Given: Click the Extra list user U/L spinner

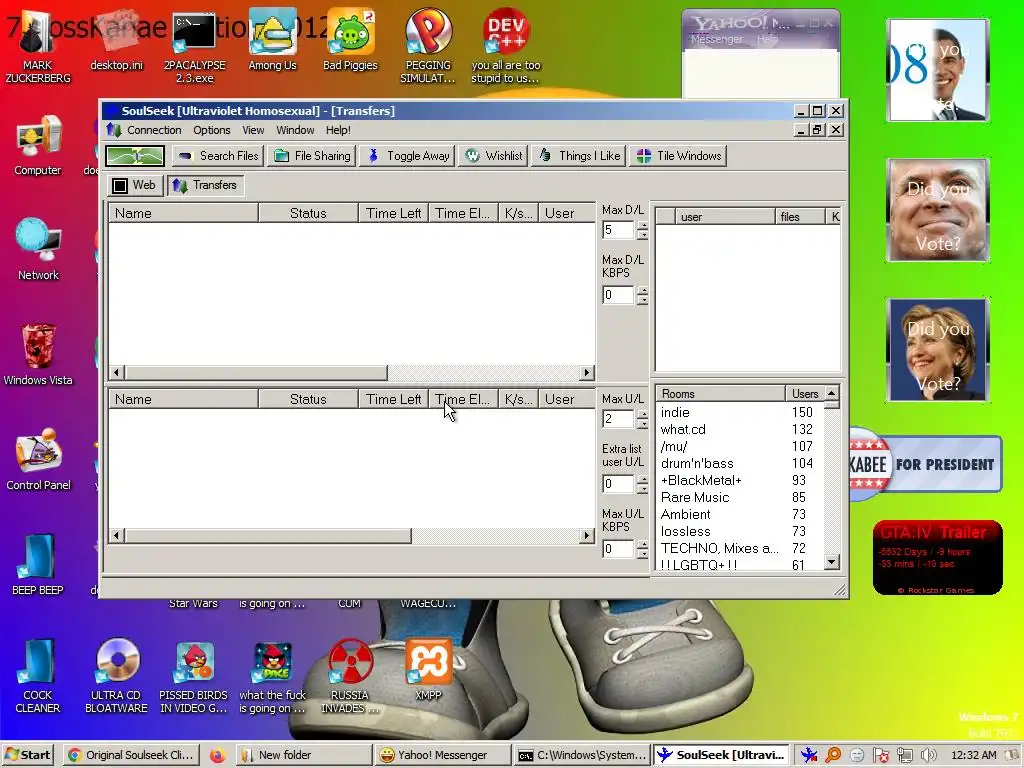Looking at the screenshot, I should point(643,484).
